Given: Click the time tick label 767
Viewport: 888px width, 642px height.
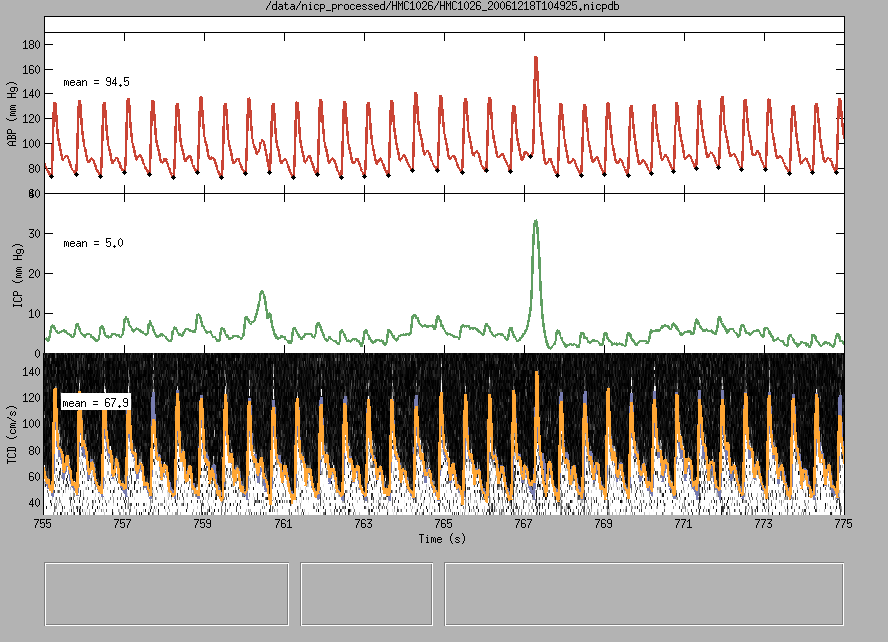Looking at the screenshot, I should click(523, 524).
